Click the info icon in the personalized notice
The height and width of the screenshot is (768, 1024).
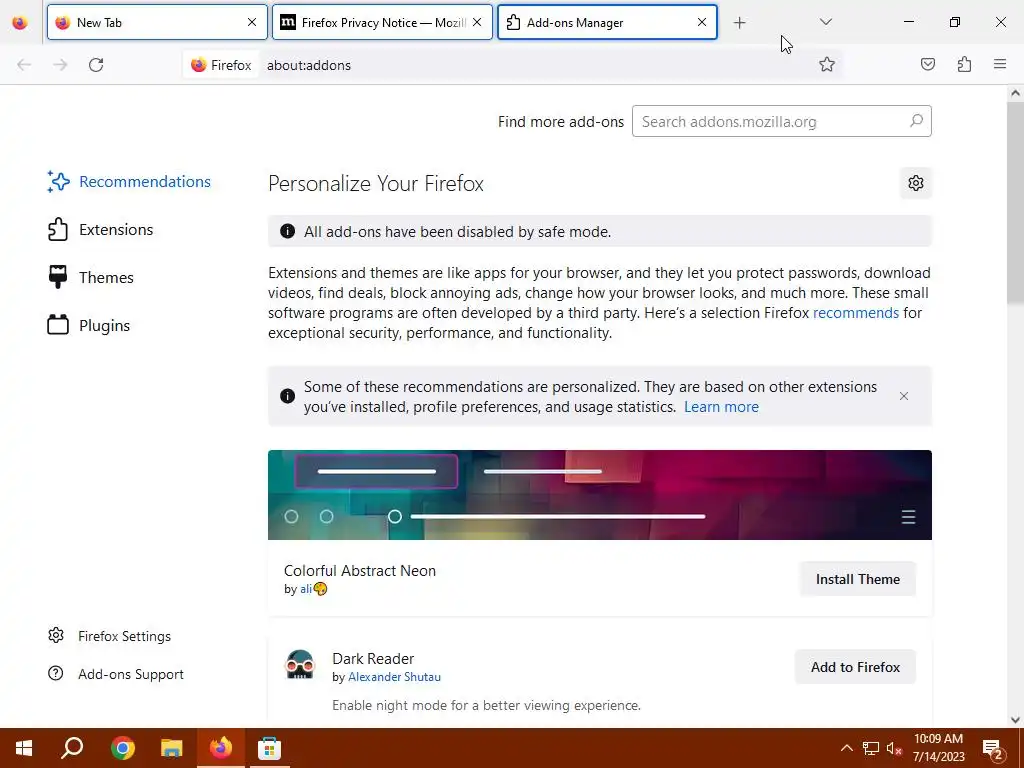(x=287, y=396)
